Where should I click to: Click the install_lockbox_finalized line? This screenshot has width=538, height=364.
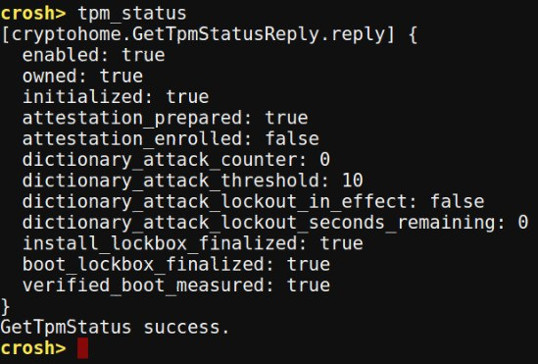tap(192, 243)
